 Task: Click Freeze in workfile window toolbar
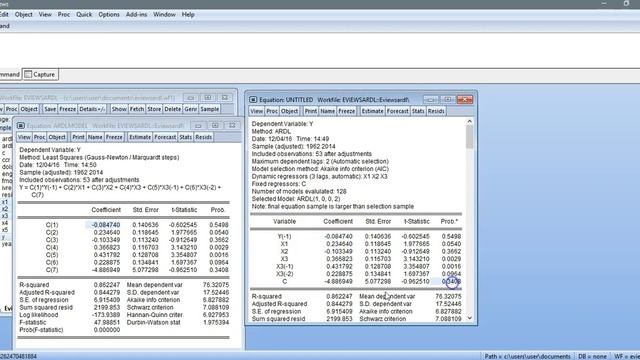click(x=68, y=109)
